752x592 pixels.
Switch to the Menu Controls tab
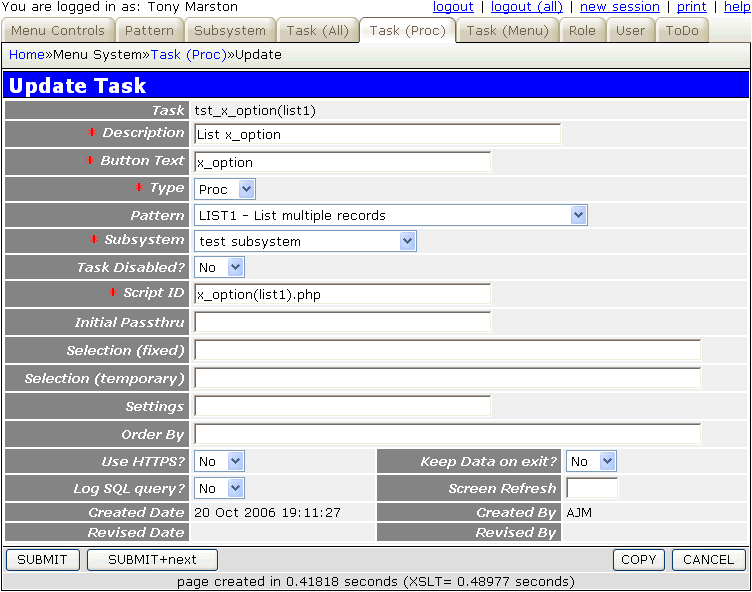click(x=58, y=30)
